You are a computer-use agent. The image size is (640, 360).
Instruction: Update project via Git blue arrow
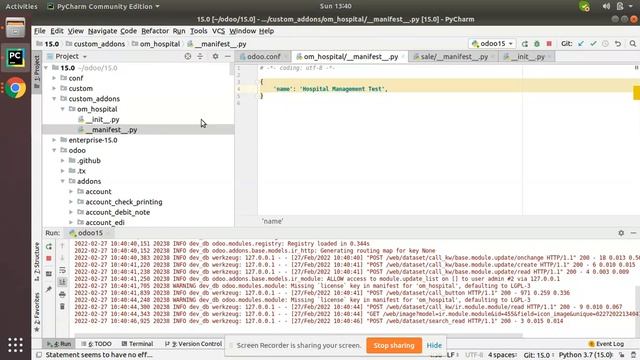[x=581, y=44]
